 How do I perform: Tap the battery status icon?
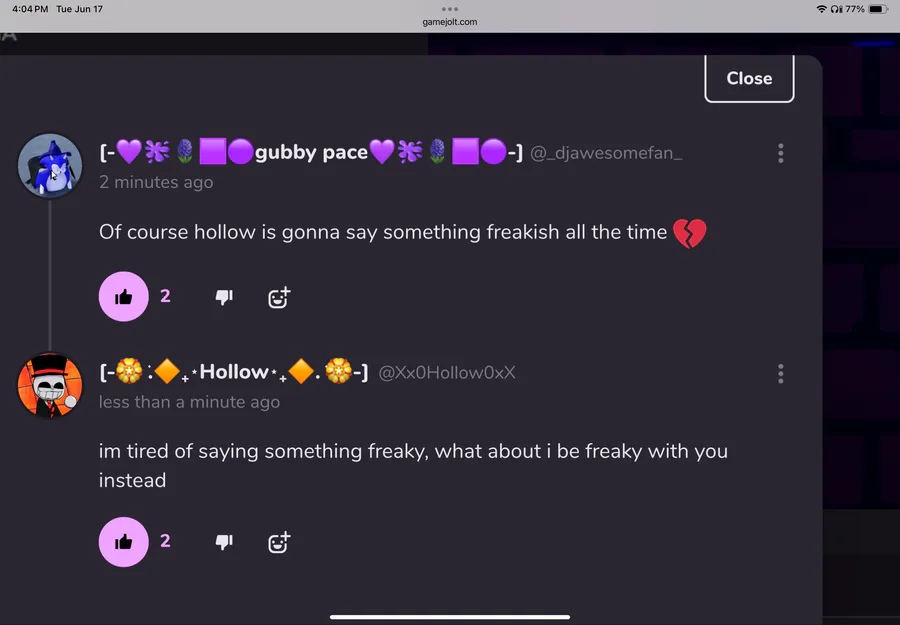pyautogui.click(x=878, y=9)
